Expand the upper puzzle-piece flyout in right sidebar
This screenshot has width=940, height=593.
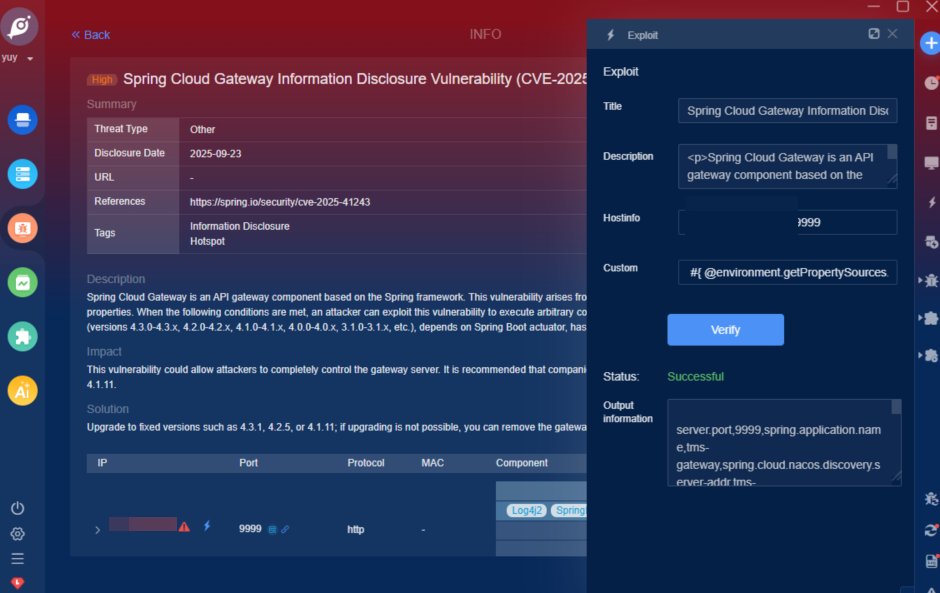point(929,318)
